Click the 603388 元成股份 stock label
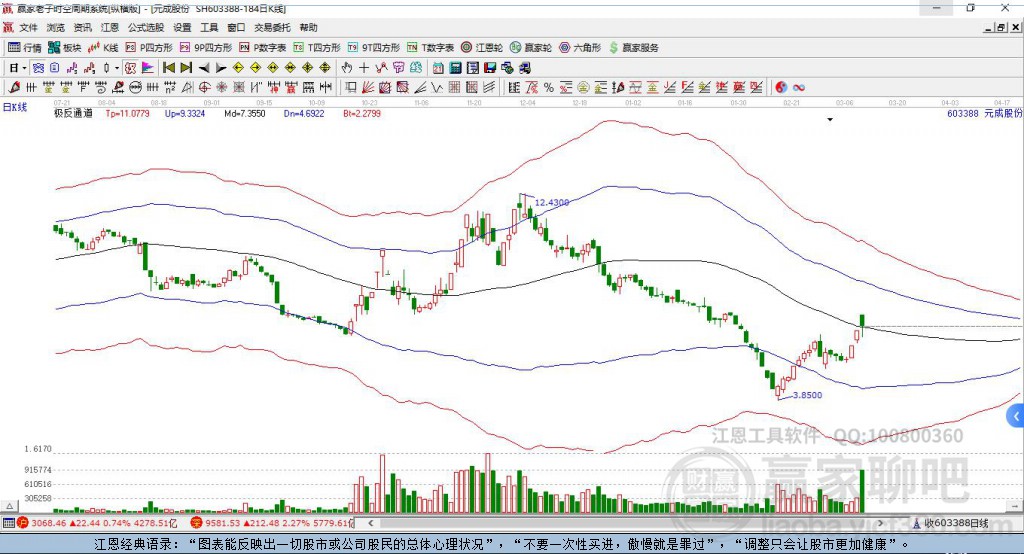The image size is (1024, 554). pos(984,113)
